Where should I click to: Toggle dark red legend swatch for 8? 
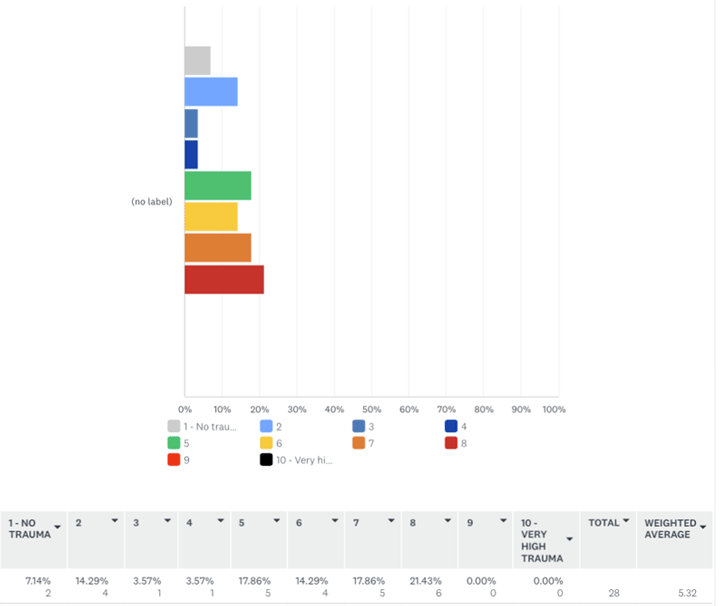tap(451, 443)
